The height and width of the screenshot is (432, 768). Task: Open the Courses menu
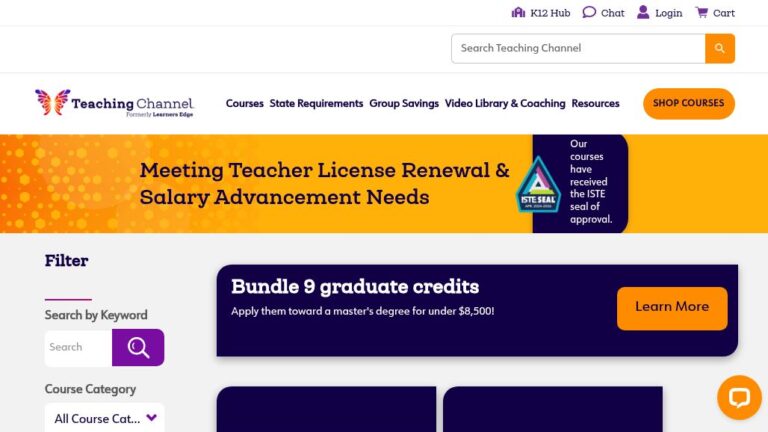(244, 103)
